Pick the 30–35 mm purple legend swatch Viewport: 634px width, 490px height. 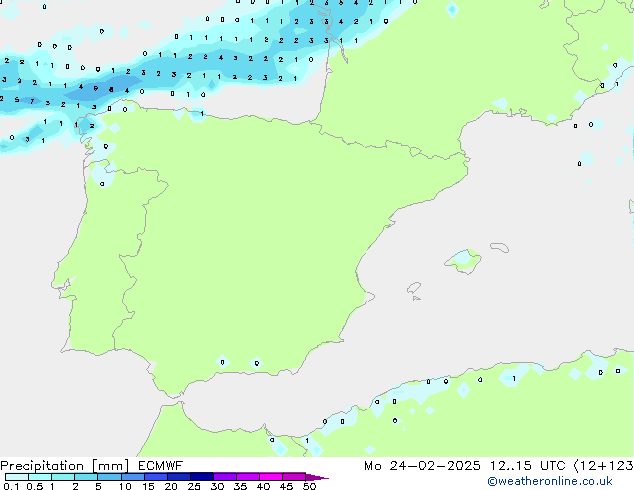click(225, 477)
